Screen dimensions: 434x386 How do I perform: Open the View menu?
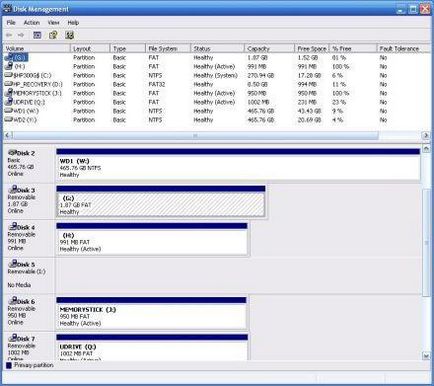coord(53,23)
